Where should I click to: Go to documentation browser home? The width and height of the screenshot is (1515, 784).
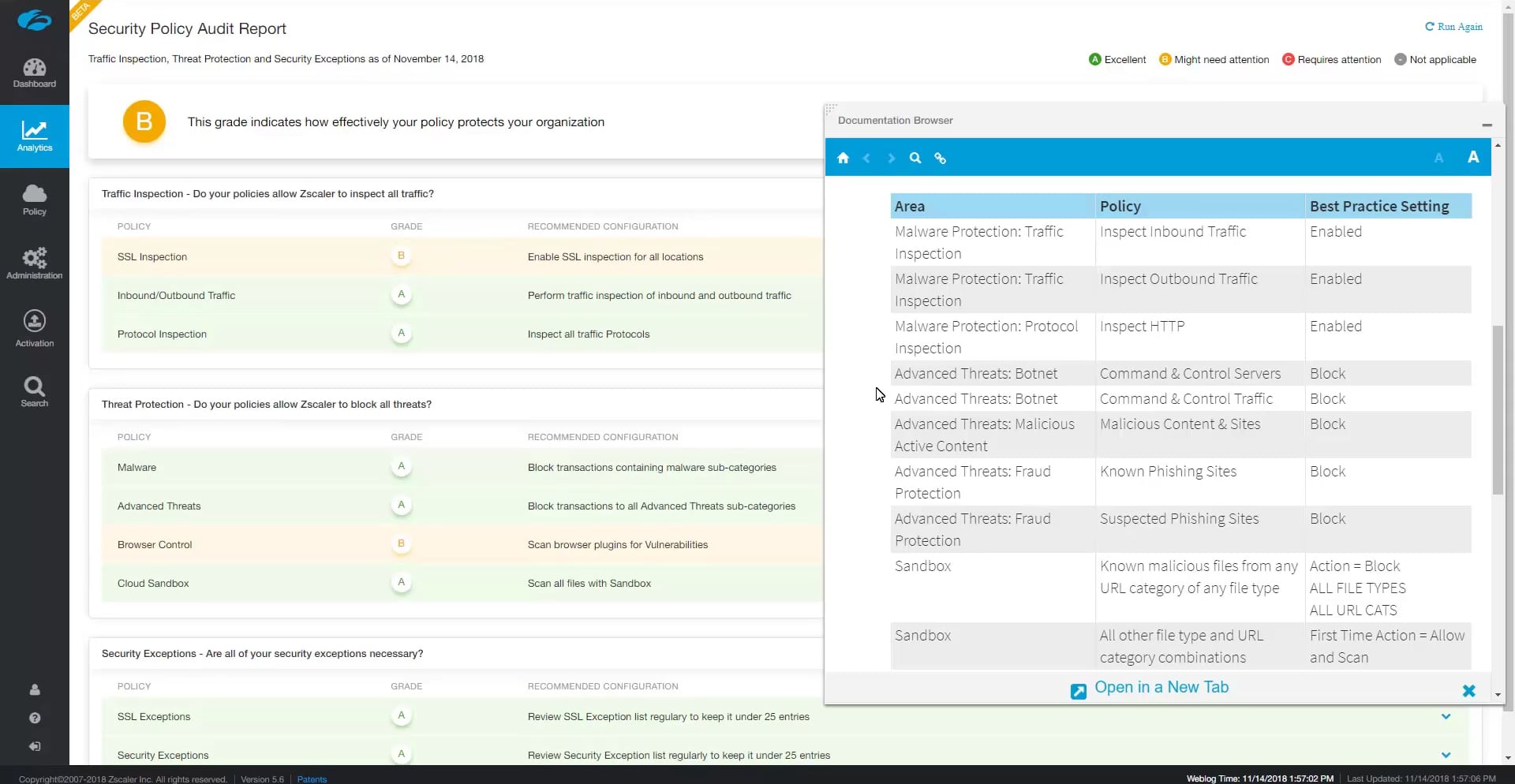pyautogui.click(x=843, y=158)
